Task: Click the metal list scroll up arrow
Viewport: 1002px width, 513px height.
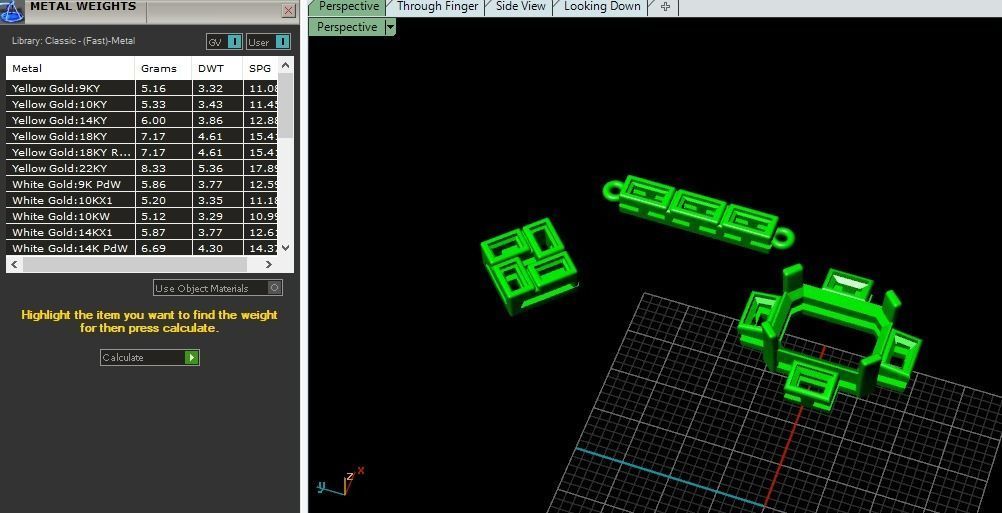Action: pyautogui.click(x=286, y=65)
